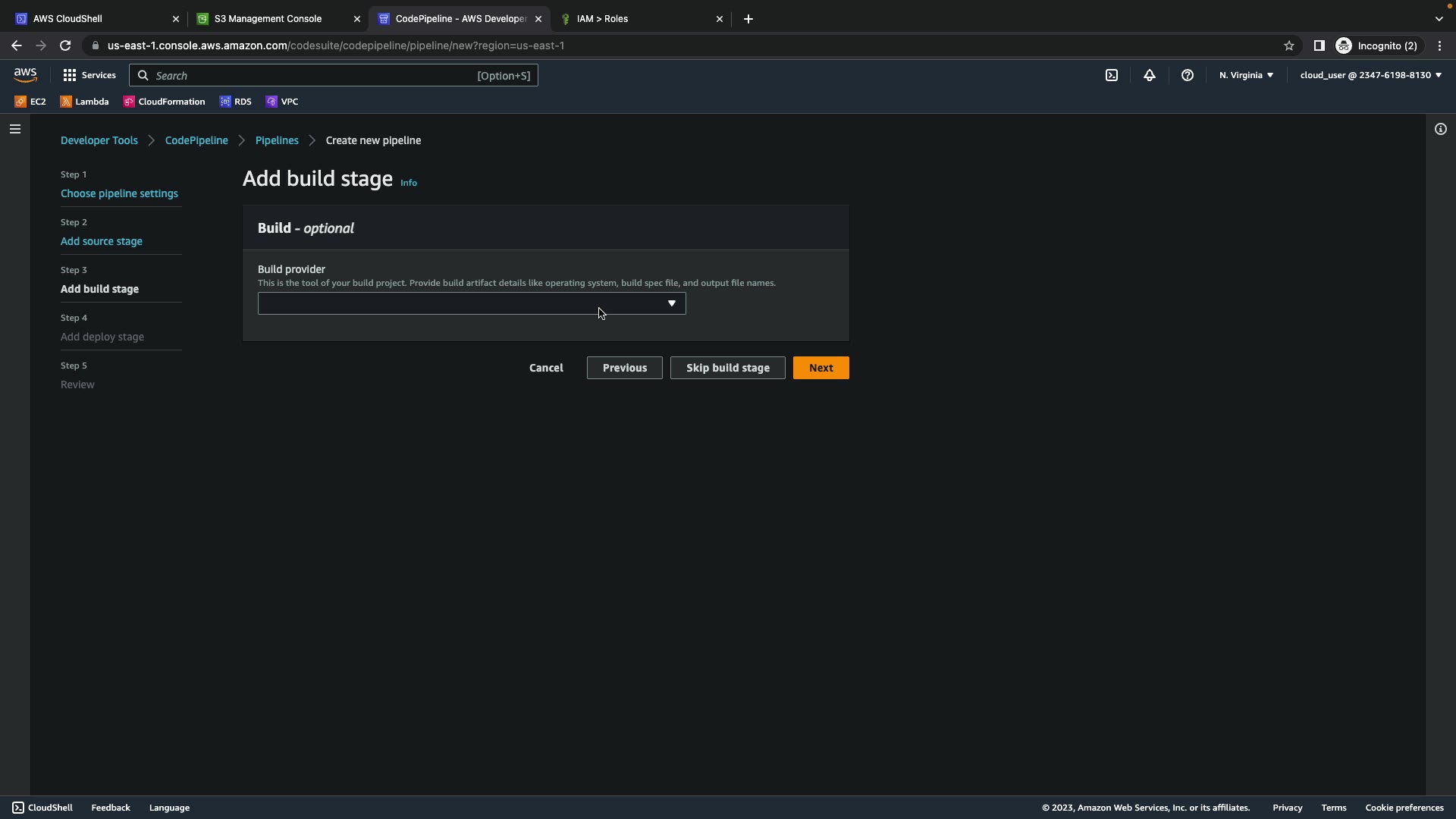Viewport: 1456px width, 819px height.
Task: Open the N. Virginia region selector
Action: tap(1246, 75)
